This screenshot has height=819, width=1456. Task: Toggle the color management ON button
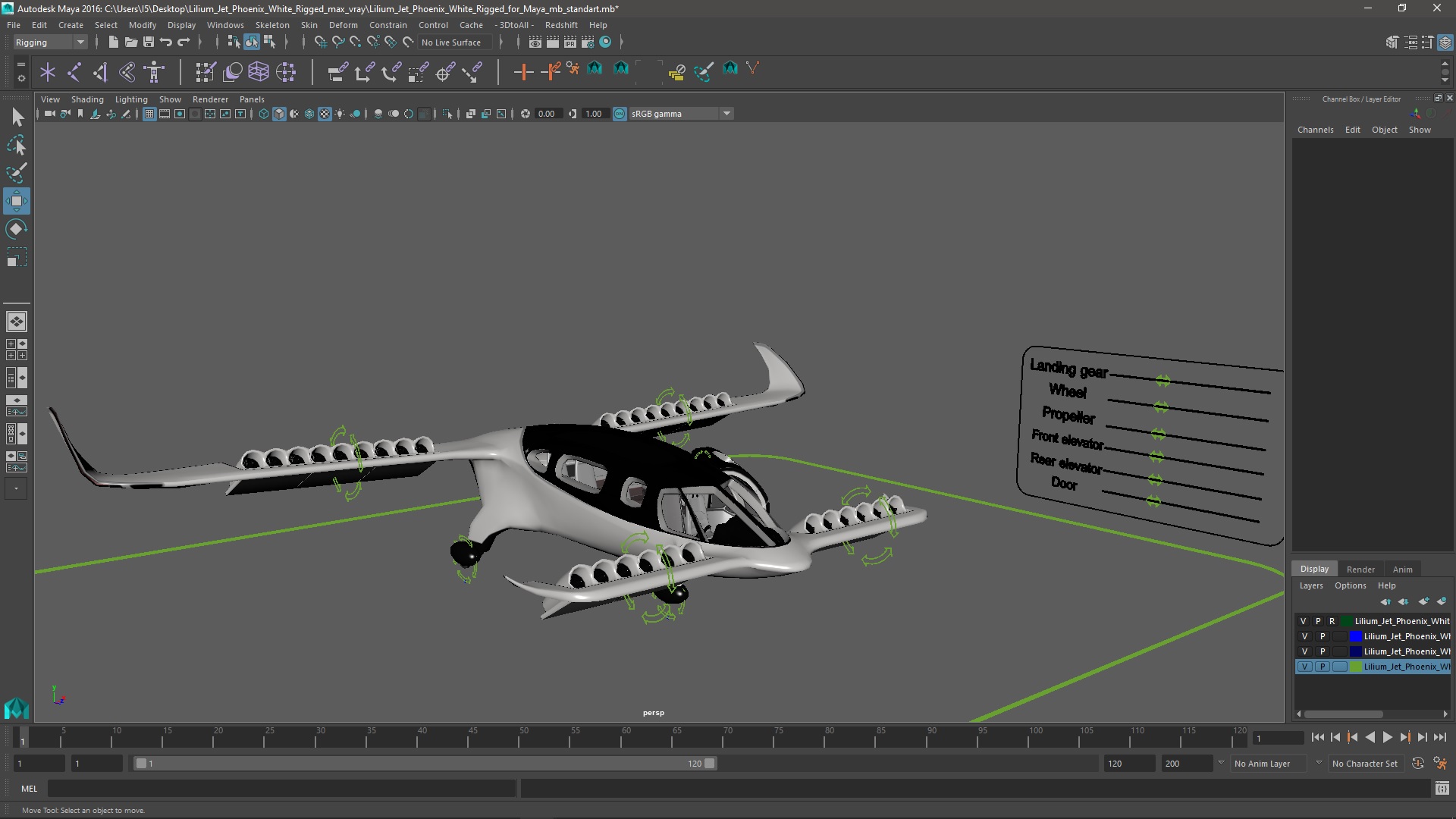point(620,114)
